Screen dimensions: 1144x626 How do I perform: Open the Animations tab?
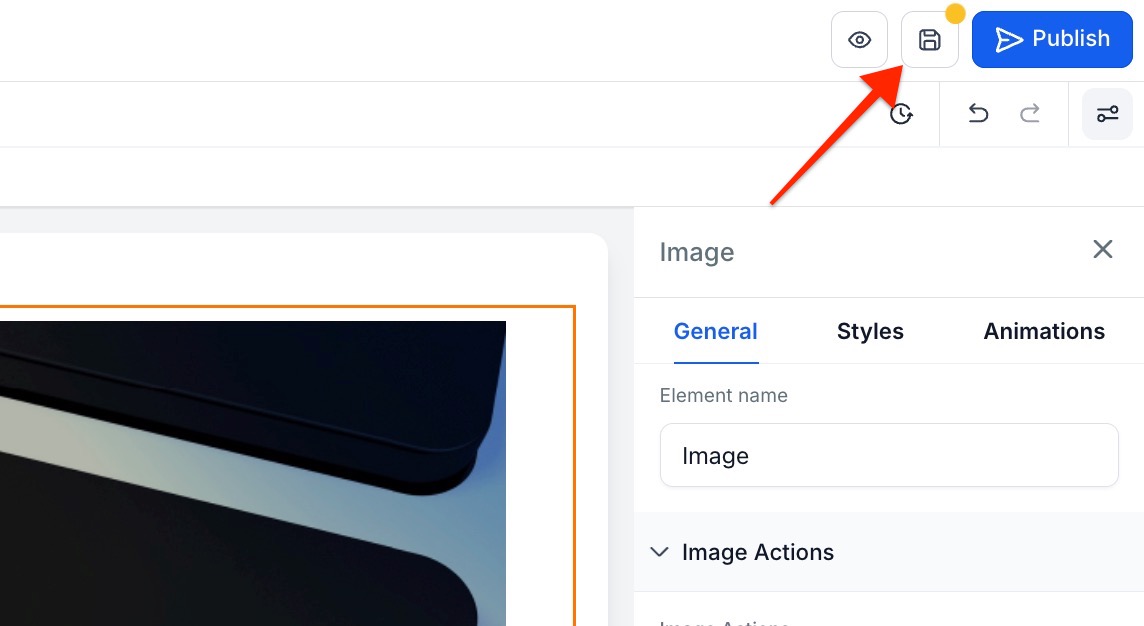(x=1044, y=331)
